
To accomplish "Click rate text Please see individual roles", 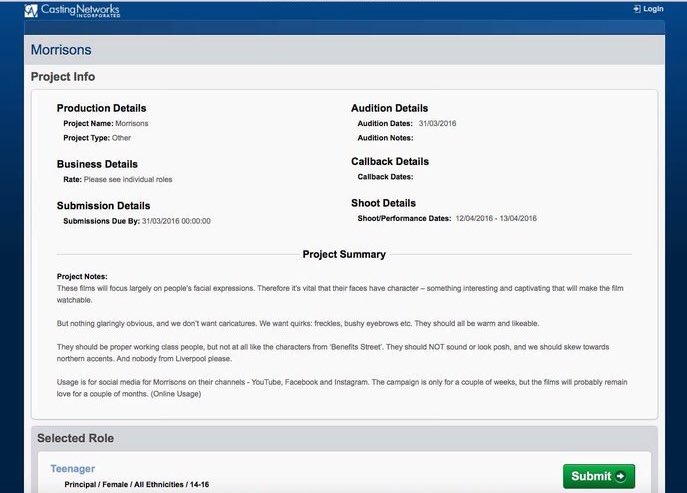I will point(128,180).
